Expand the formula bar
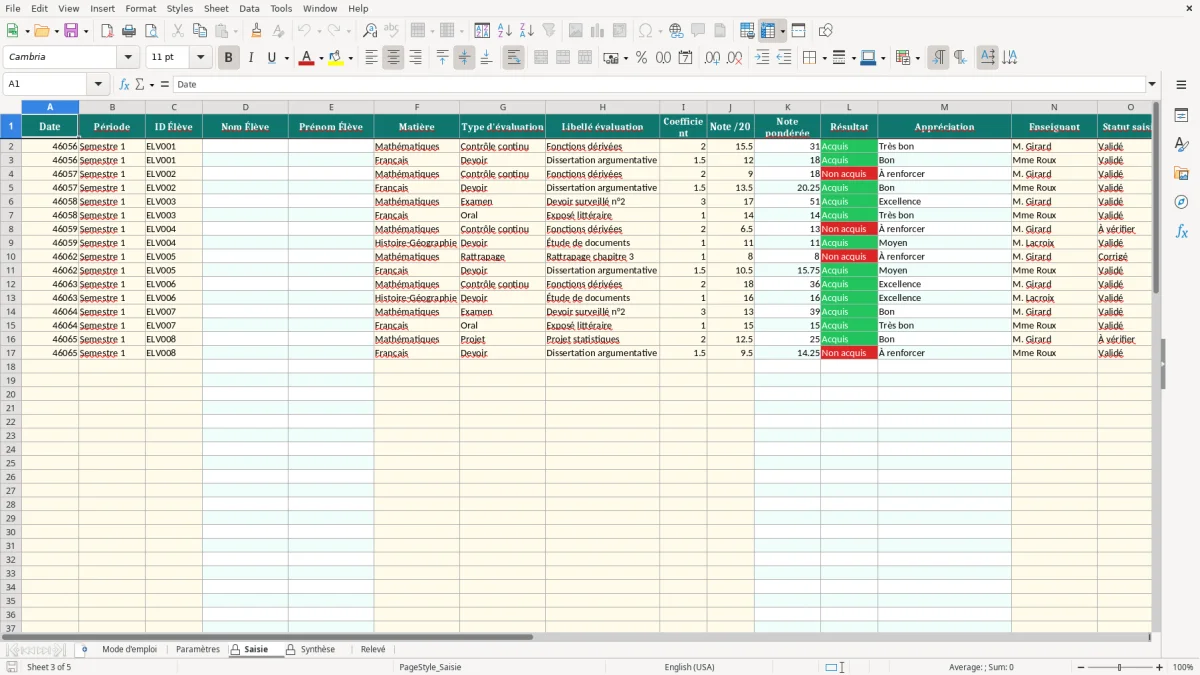The width and height of the screenshot is (1200, 675). coord(1152,84)
